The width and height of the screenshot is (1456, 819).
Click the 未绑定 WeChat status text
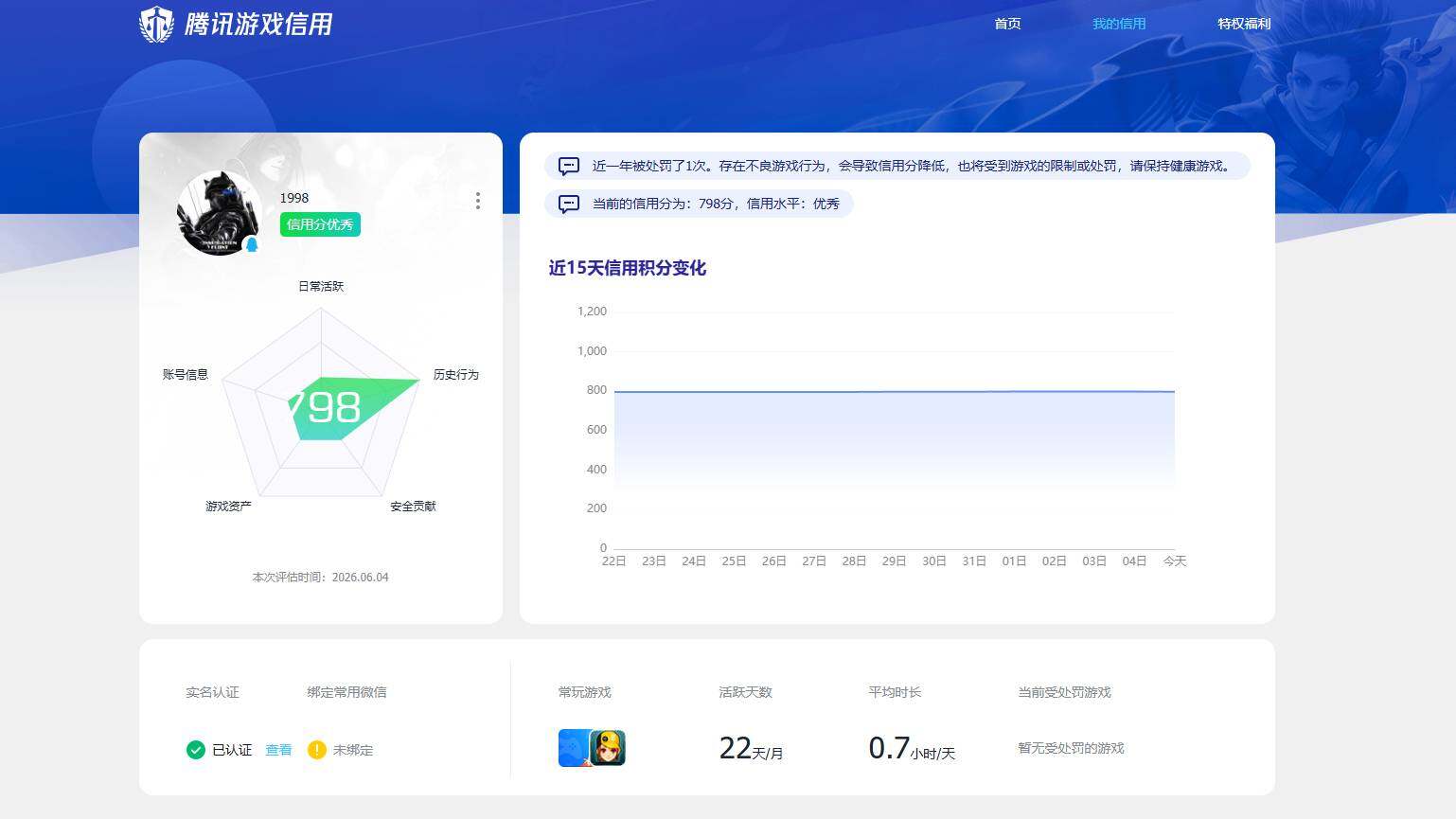[353, 750]
